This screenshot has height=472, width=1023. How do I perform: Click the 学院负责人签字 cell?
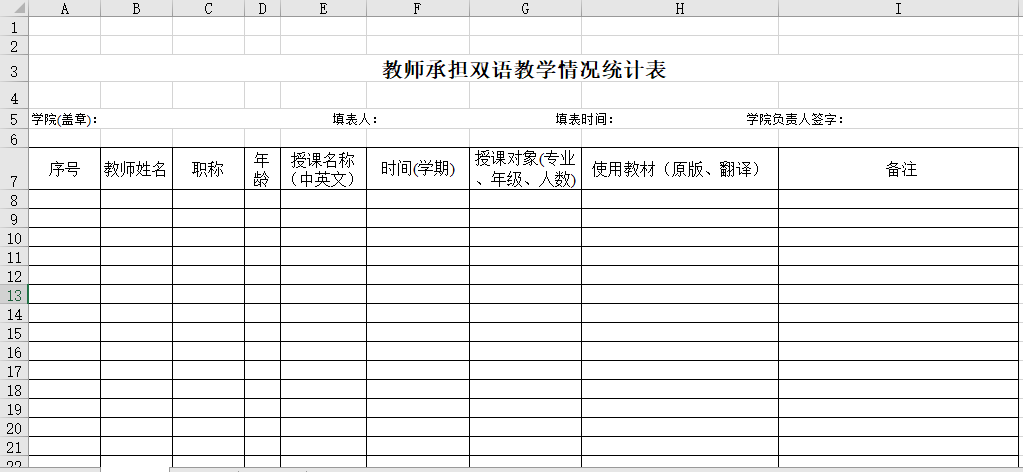(x=795, y=119)
